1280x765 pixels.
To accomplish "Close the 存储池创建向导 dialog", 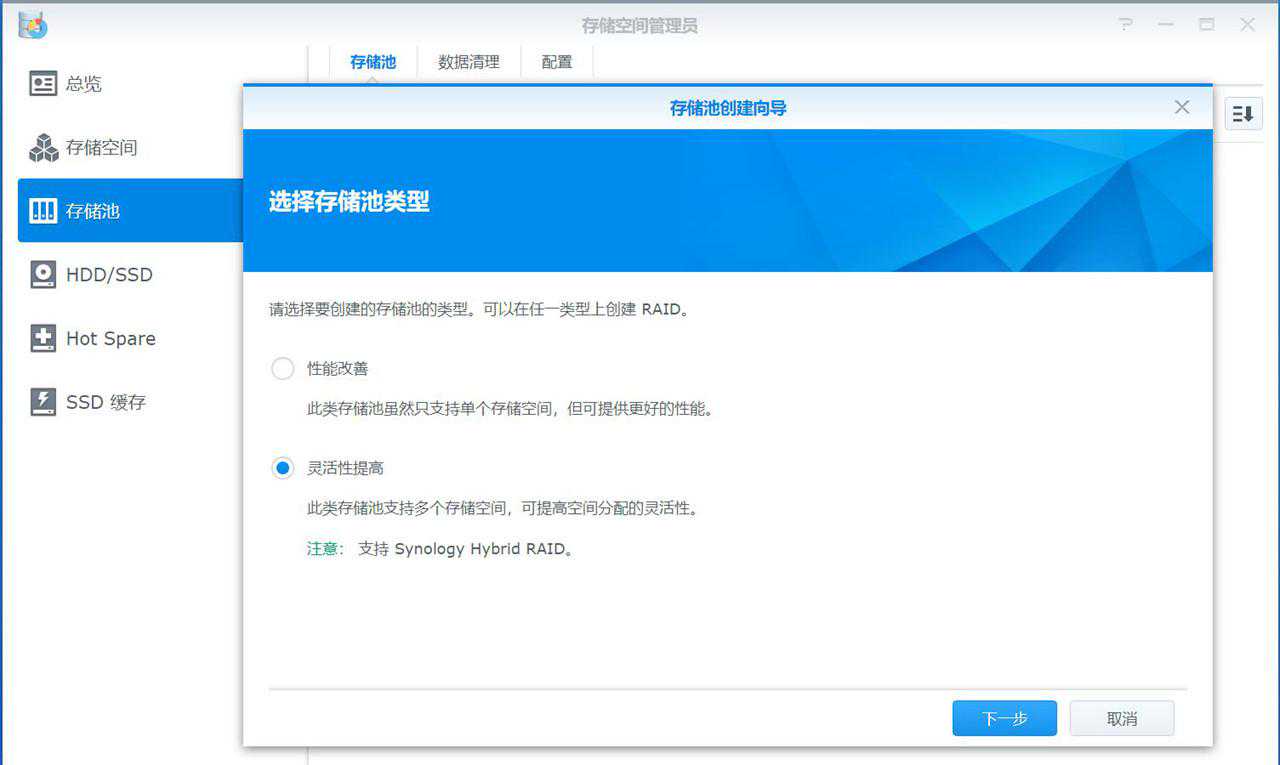I will pos(1182,107).
